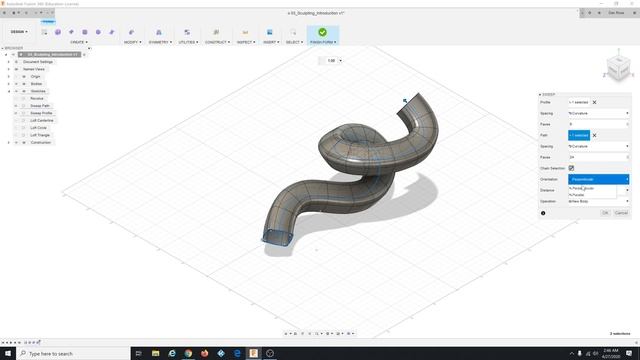Show the Loft Circle sketch

click(16, 128)
